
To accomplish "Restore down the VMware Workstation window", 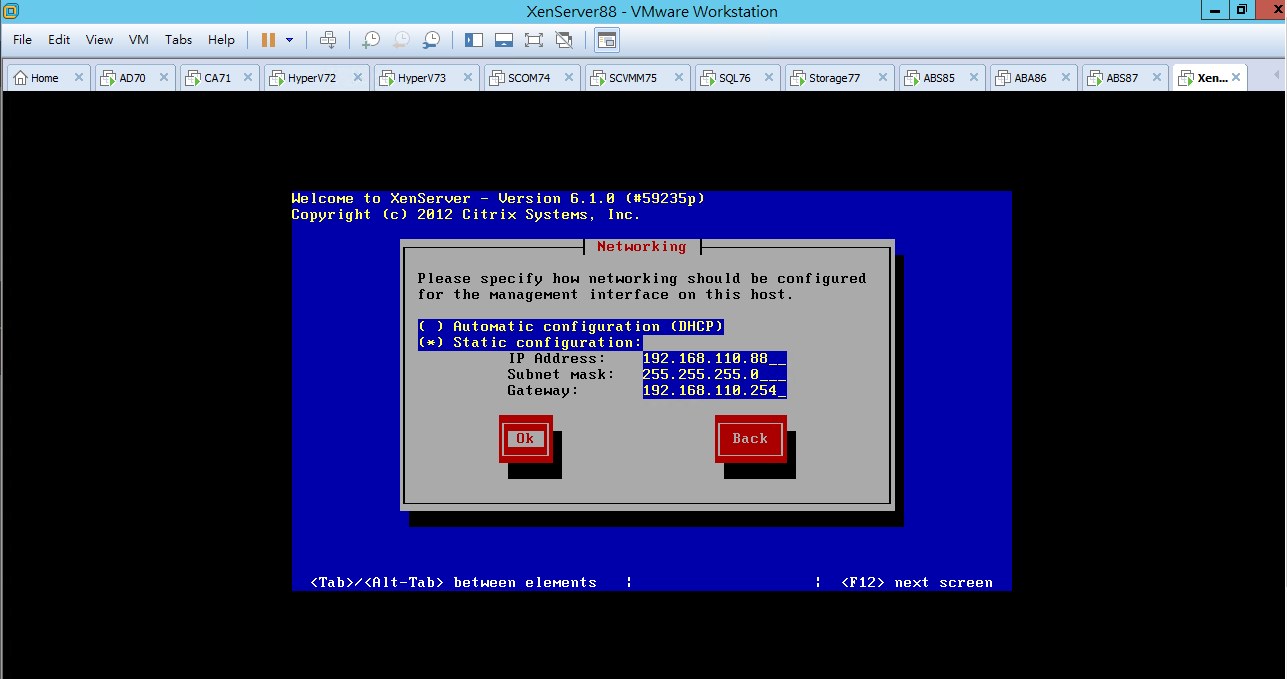I will click(1241, 10).
